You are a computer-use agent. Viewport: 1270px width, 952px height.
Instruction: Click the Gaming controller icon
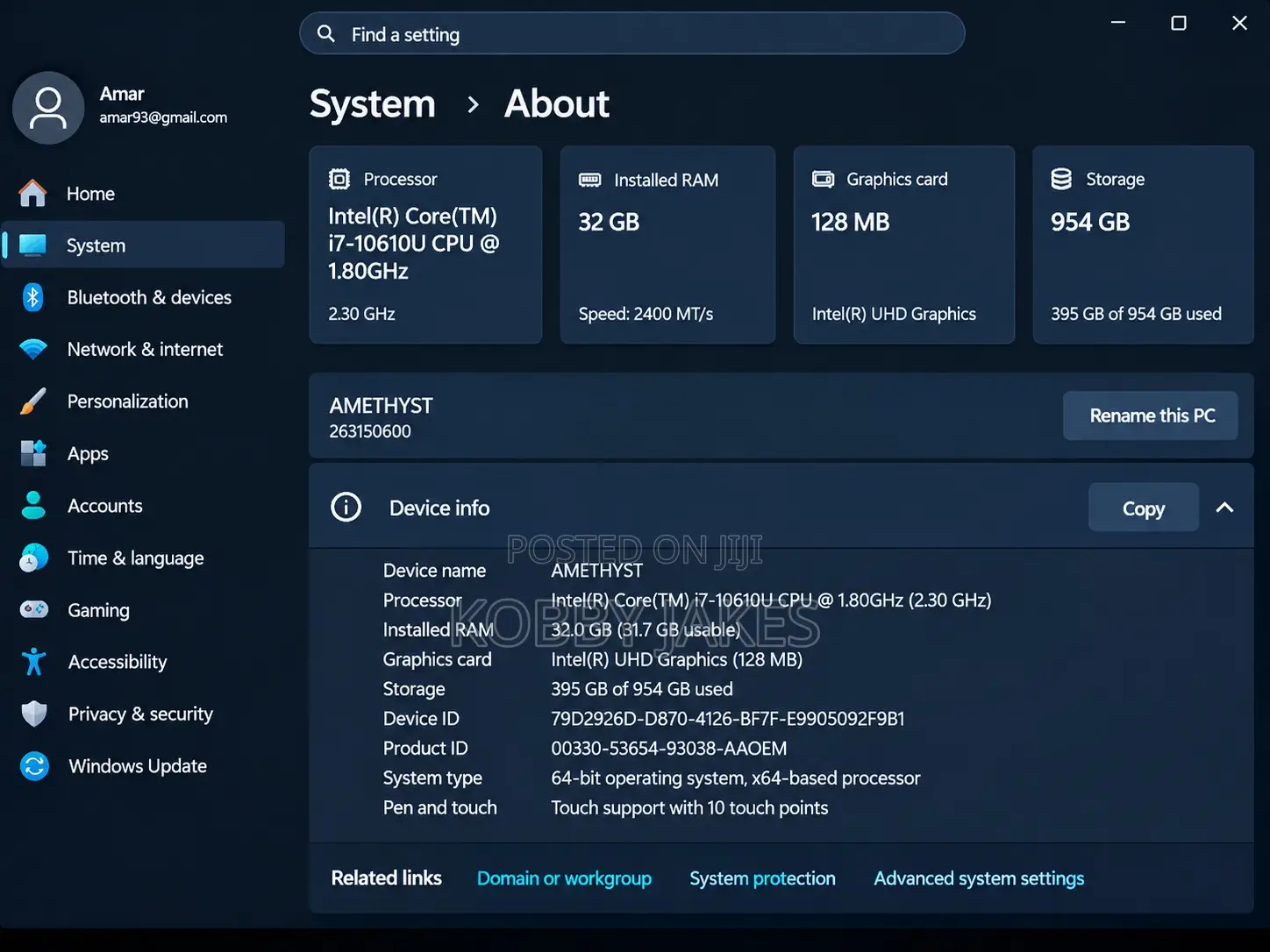coord(34,609)
